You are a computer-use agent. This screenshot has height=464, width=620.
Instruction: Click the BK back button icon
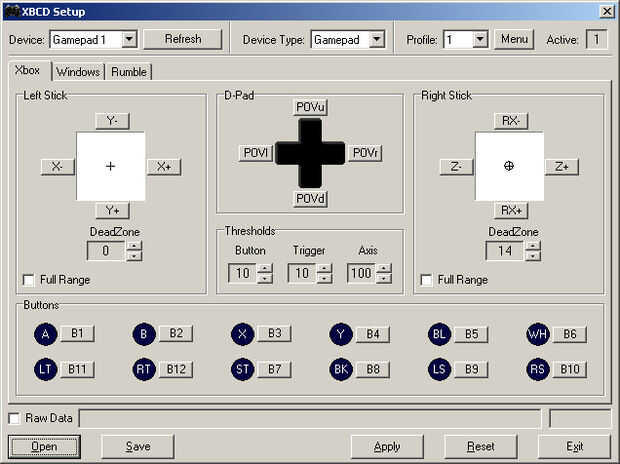pos(341,369)
